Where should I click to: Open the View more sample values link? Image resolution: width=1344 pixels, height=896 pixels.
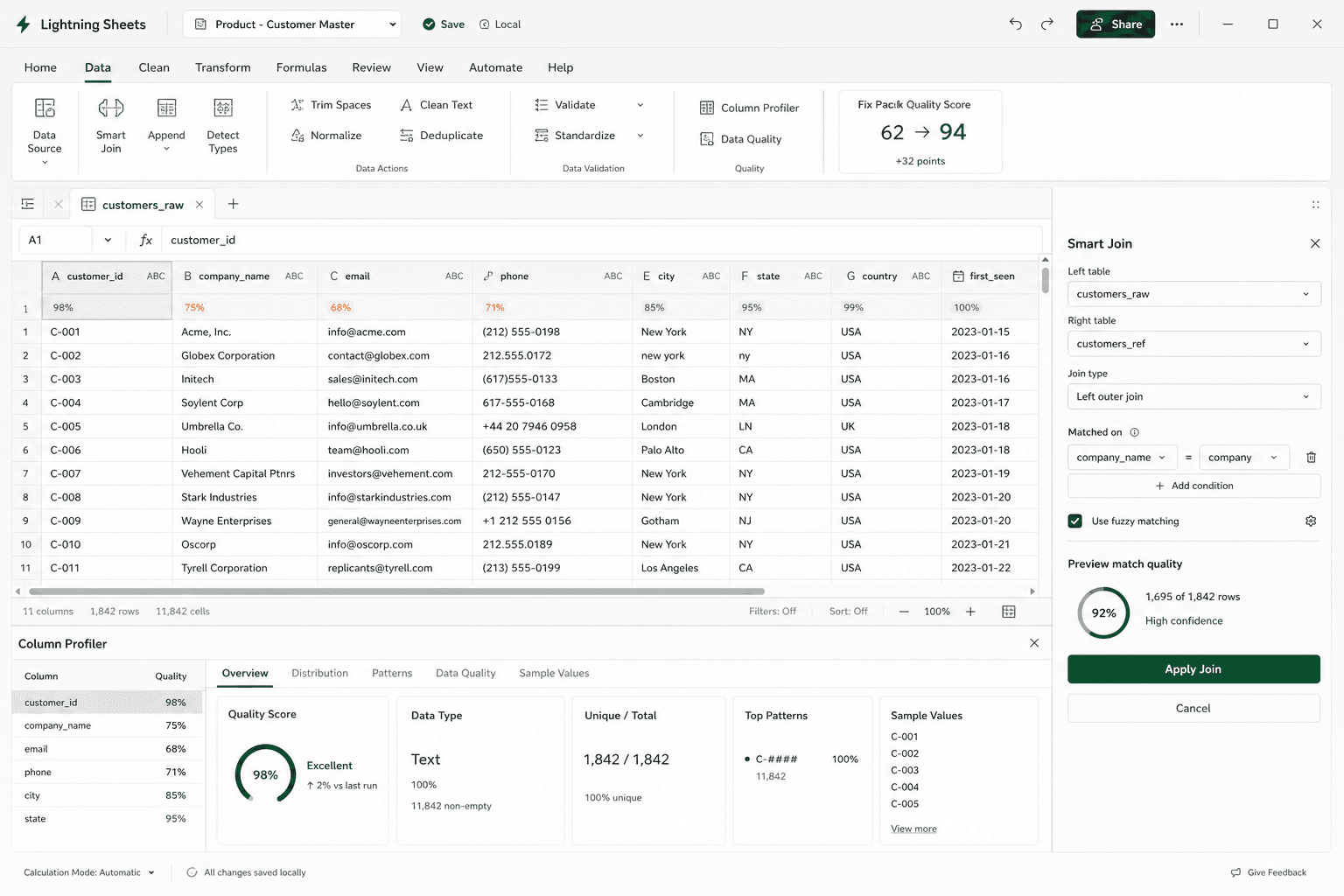(913, 829)
